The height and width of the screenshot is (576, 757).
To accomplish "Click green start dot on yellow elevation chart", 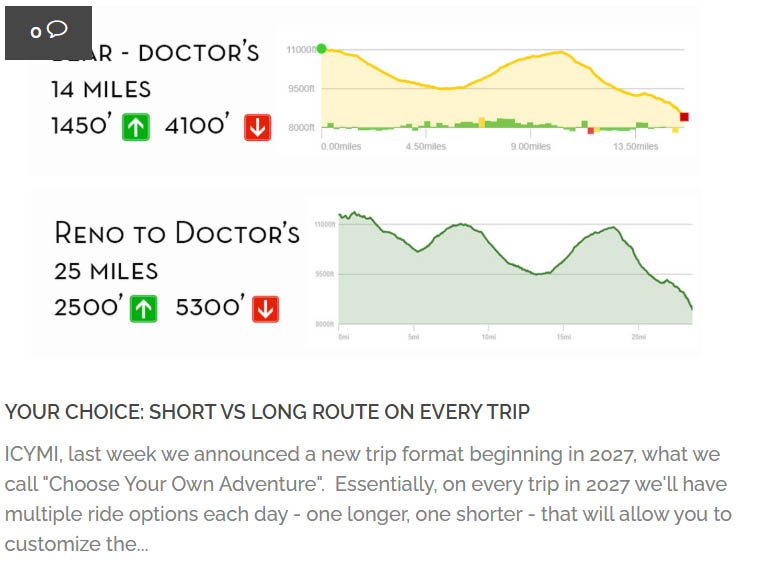I will (x=322, y=48).
